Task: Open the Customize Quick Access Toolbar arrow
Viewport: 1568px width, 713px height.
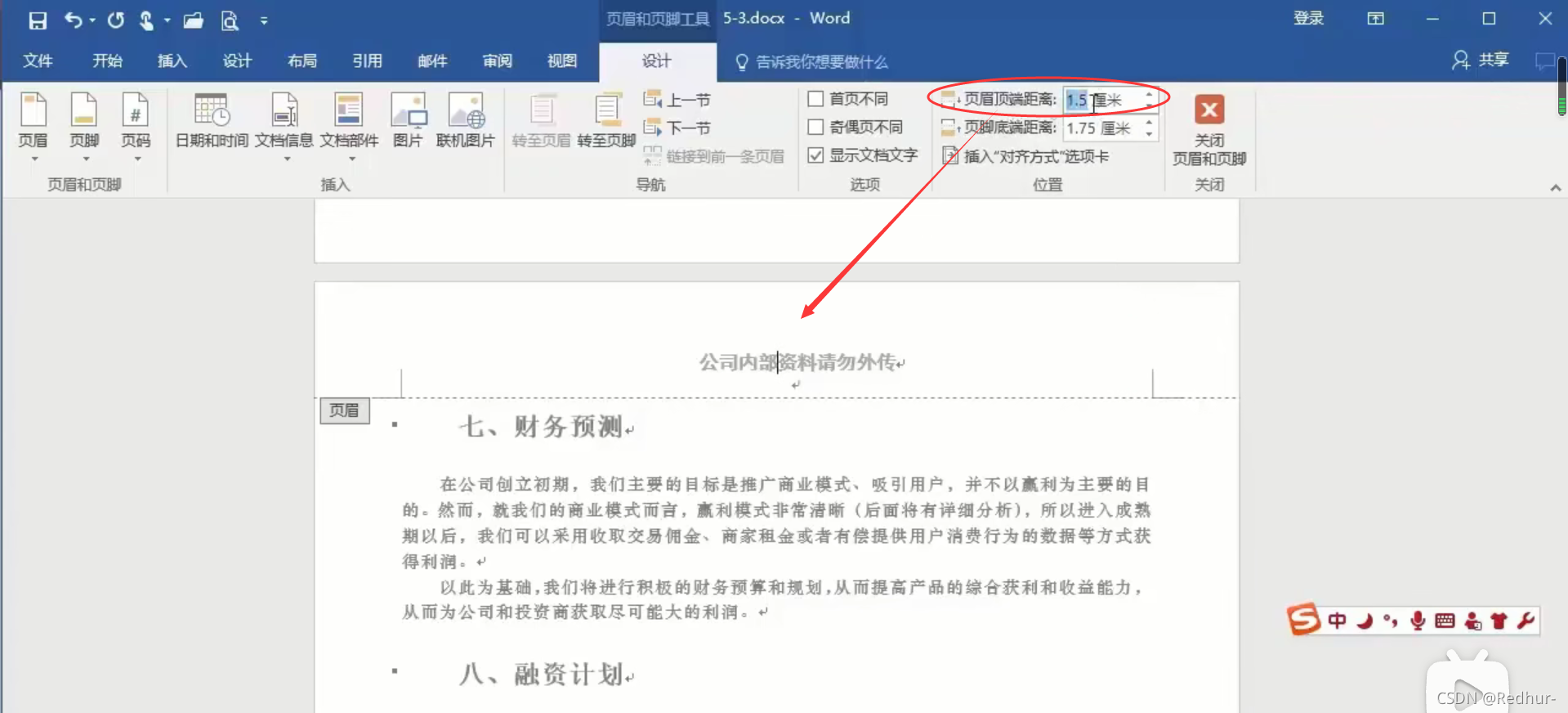Action: pyautogui.click(x=264, y=20)
